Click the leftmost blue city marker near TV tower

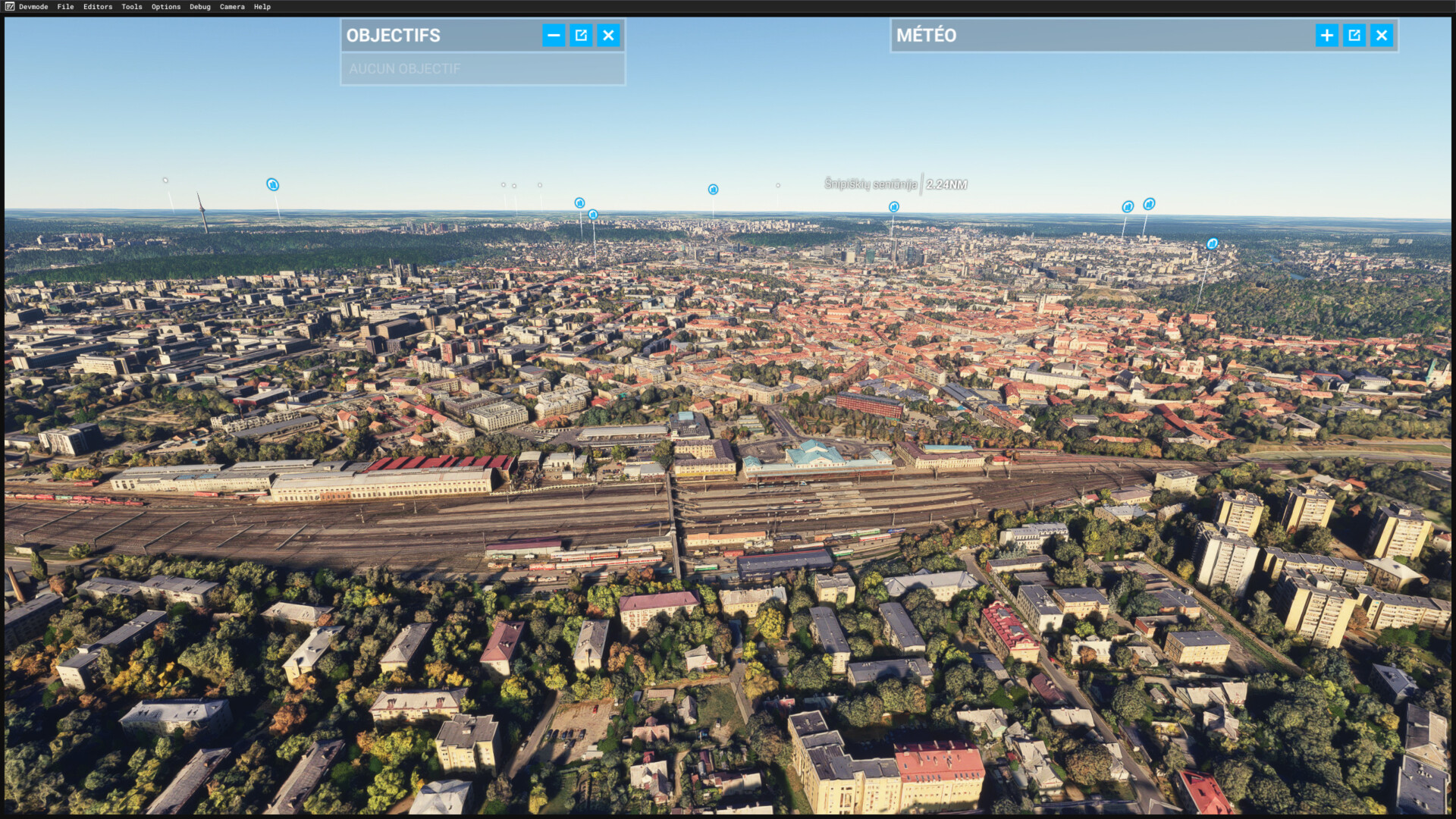[x=272, y=184]
